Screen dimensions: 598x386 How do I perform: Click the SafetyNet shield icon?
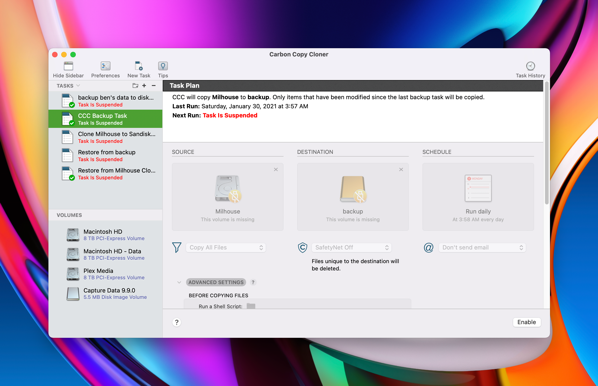[302, 248]
